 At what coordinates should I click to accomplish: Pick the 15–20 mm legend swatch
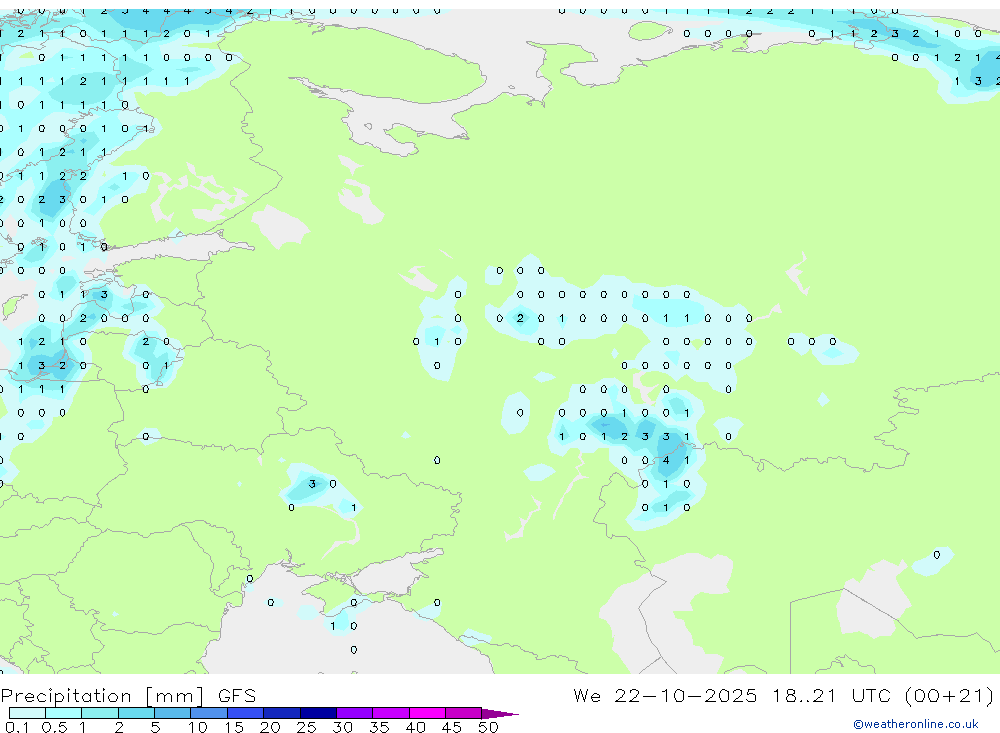point(246,713)
